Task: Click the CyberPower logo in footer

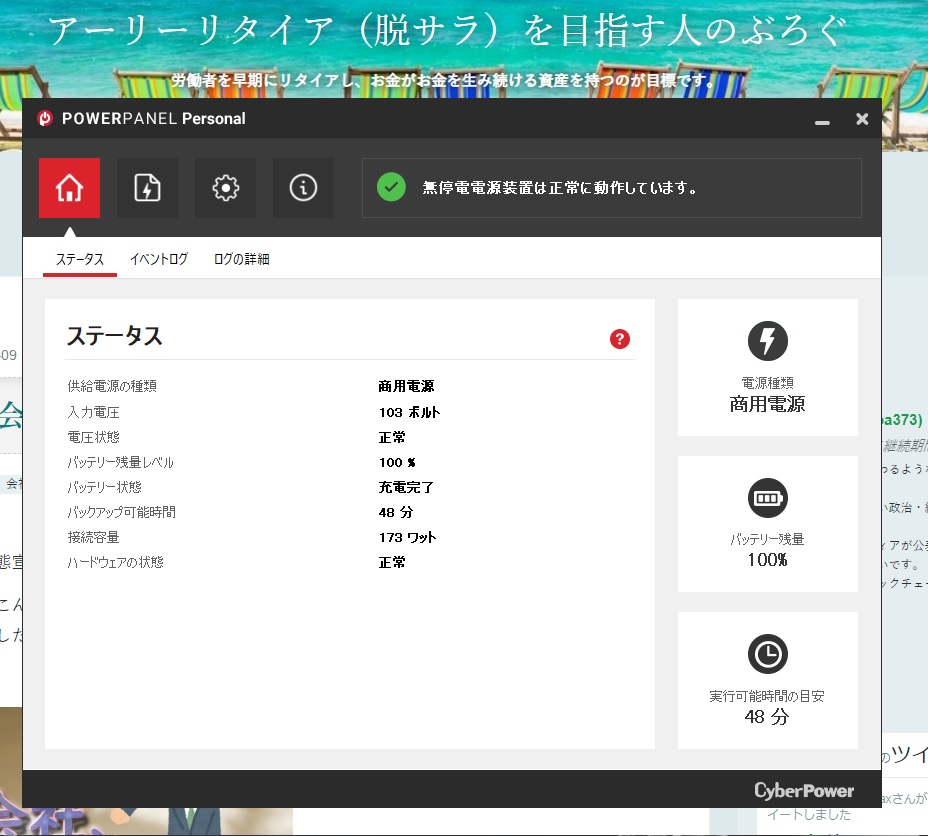Action: 804,790
